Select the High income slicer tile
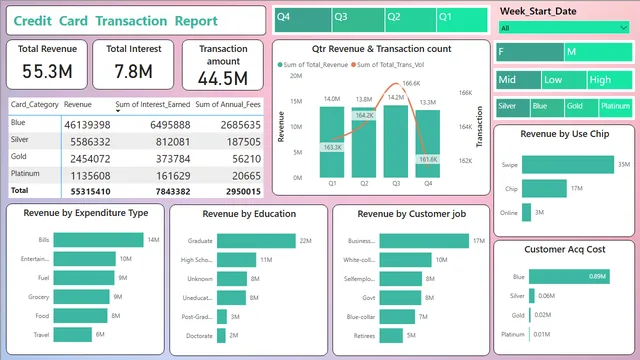 click(610, 80)
